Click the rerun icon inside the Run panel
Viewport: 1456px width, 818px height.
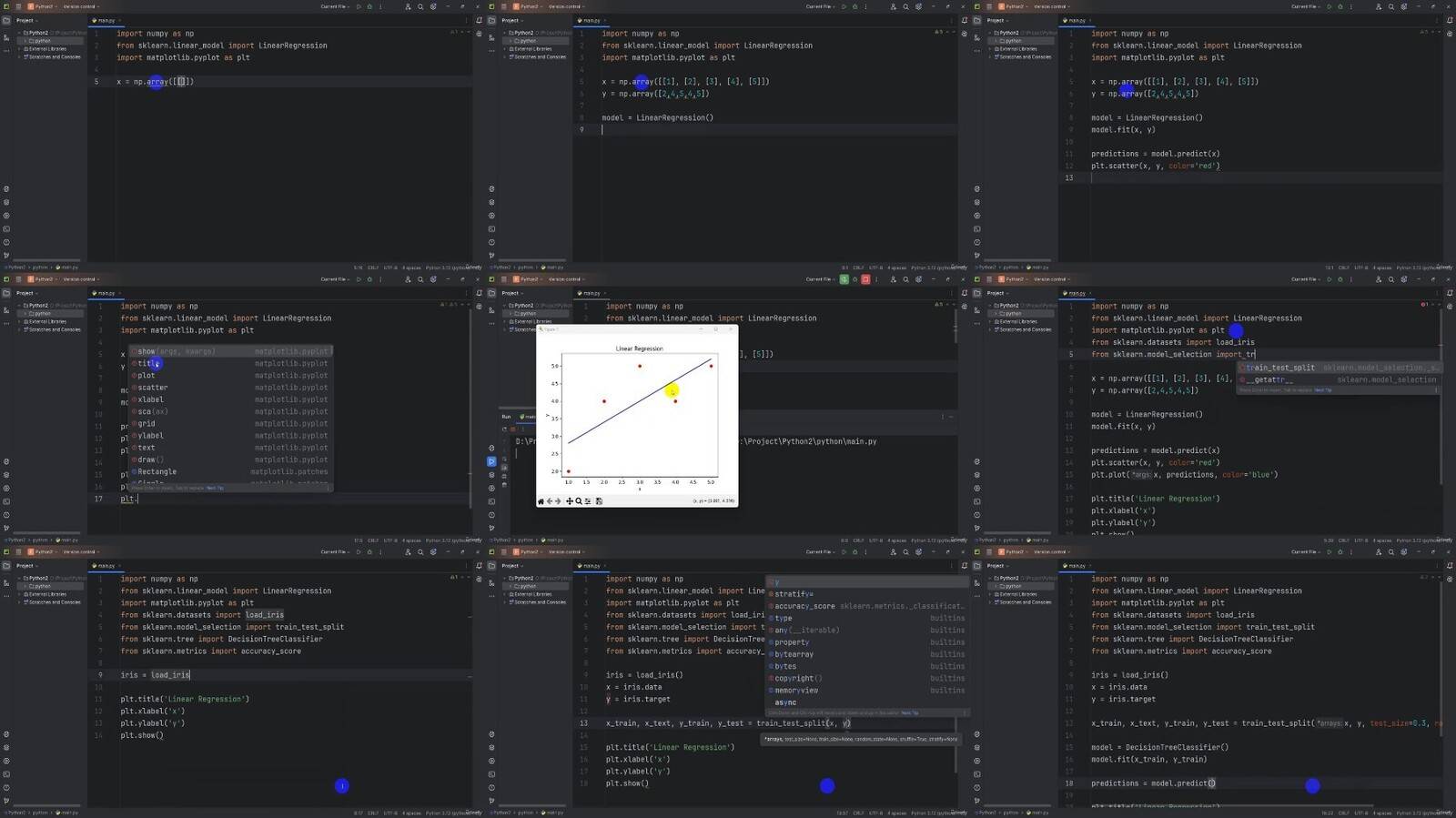pos(504,429)
